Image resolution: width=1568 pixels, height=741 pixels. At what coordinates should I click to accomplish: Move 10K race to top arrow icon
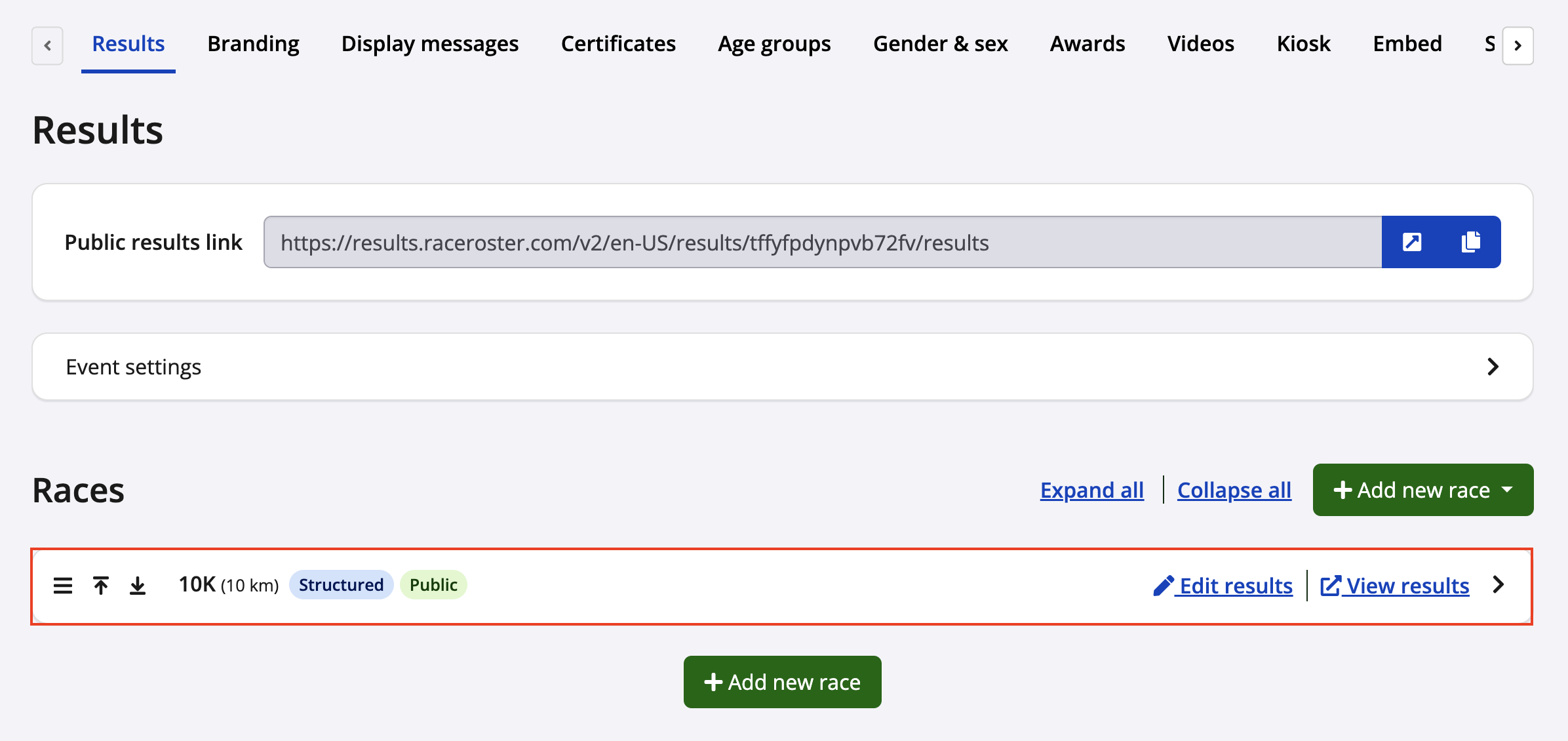101,585
